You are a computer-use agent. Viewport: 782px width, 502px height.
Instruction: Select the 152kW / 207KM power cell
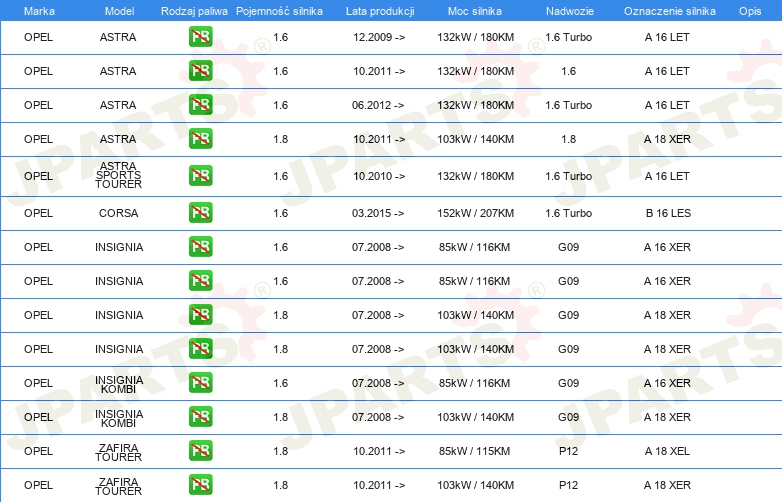pyautogui.click(x=475, y=213)
